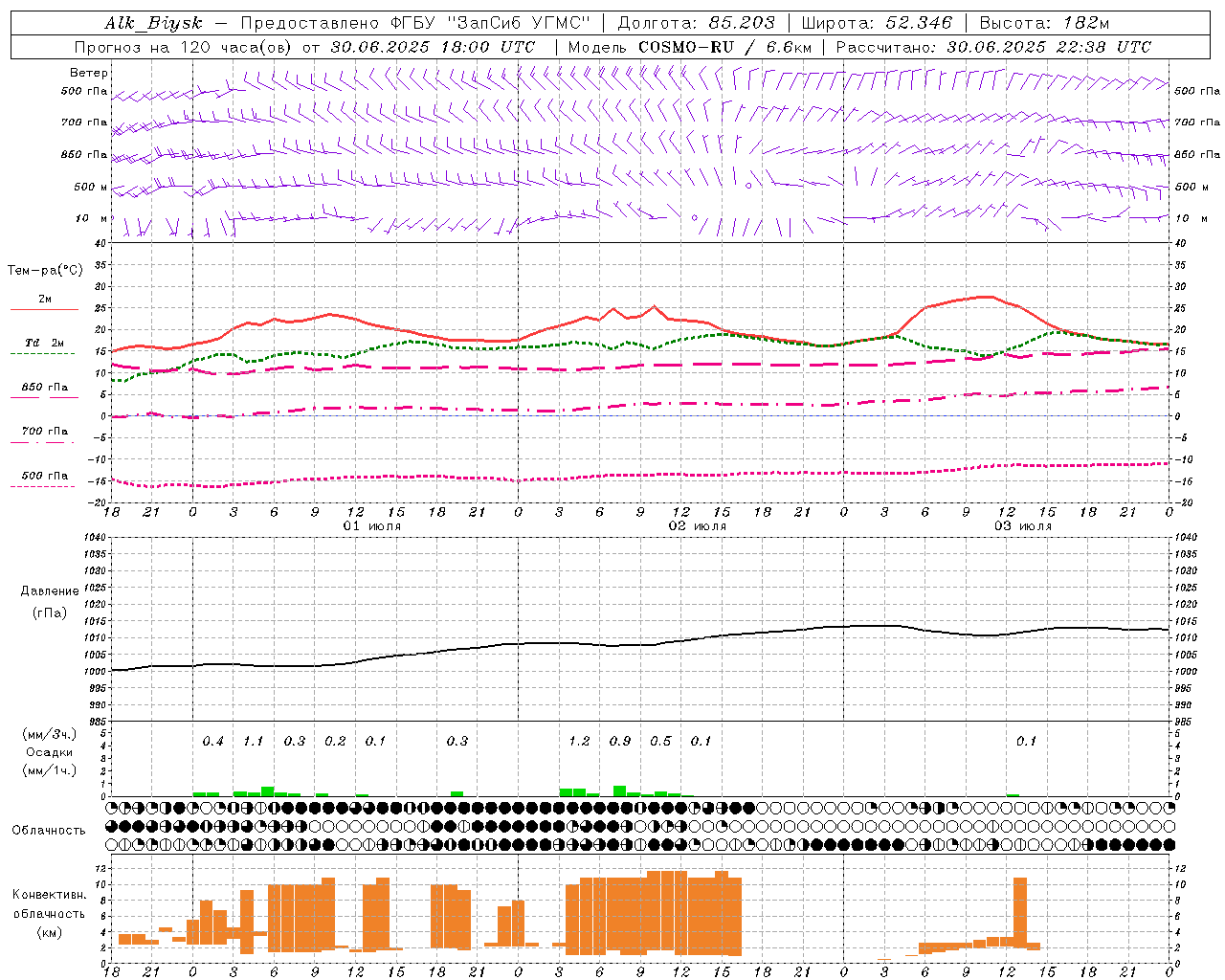Click 'Рассчитано: 30.06.2025 22:38 UTC' timestamp

pyautogui.click(x=993, y=47)
